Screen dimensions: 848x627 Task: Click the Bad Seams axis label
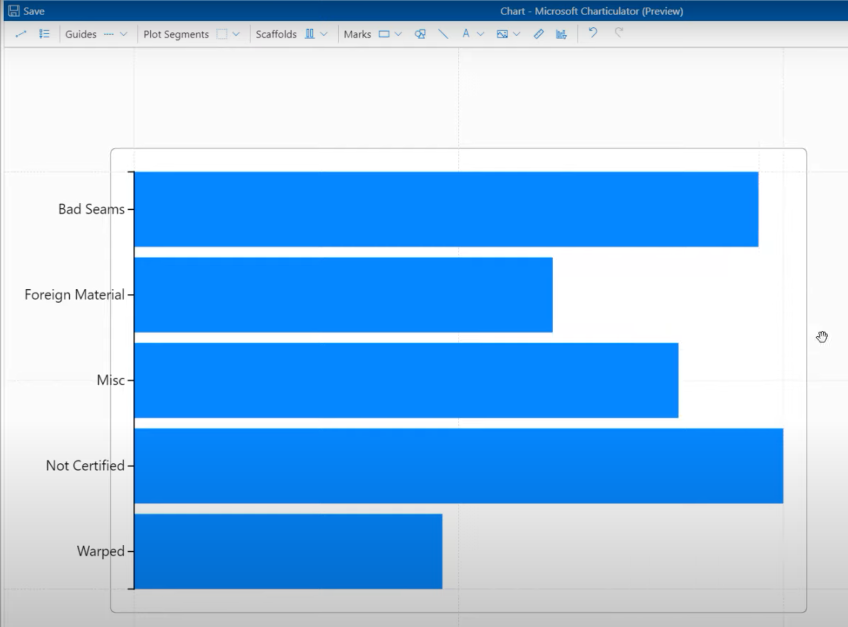click(91, 209)
